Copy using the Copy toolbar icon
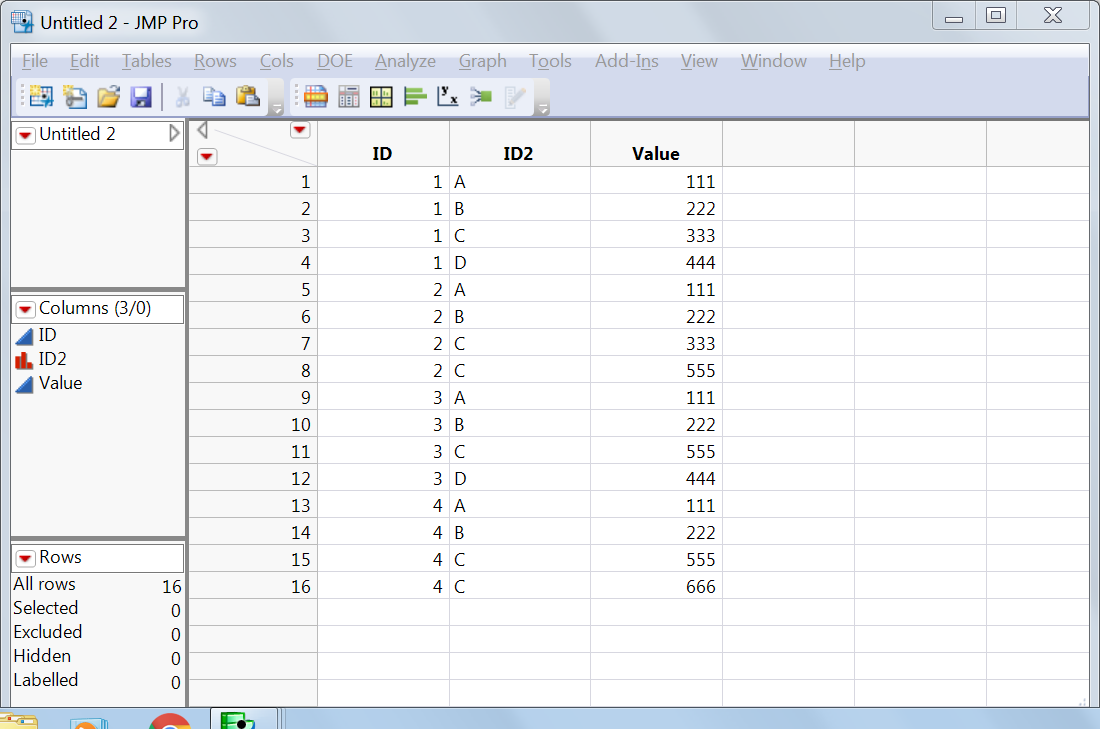 click(214, 96)
